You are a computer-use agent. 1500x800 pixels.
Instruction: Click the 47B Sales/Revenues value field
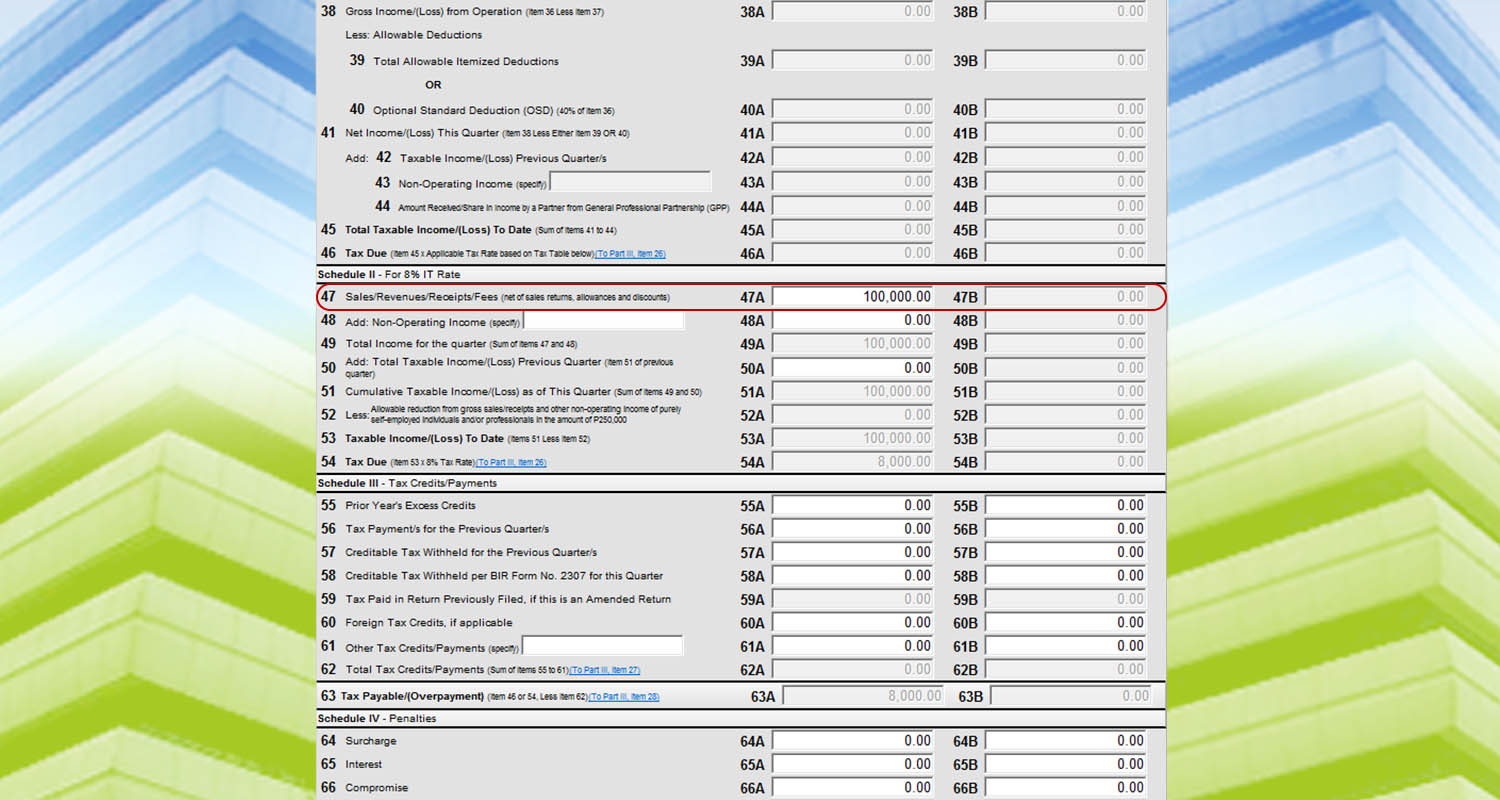[1066, 297]
